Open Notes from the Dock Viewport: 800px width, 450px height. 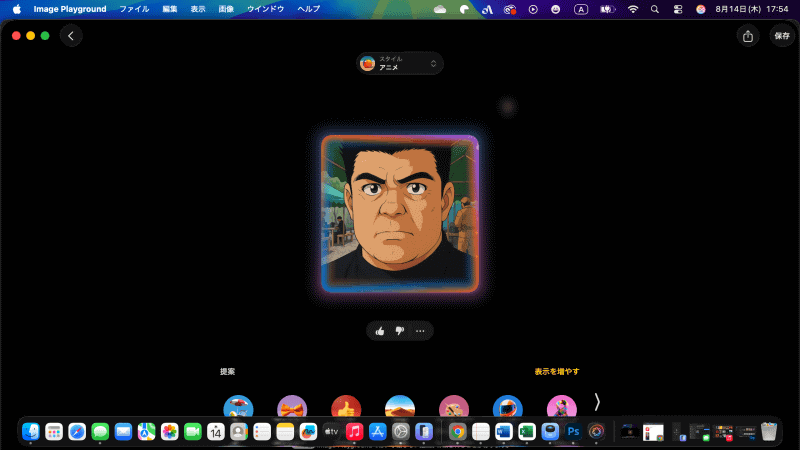pos(285,432)
